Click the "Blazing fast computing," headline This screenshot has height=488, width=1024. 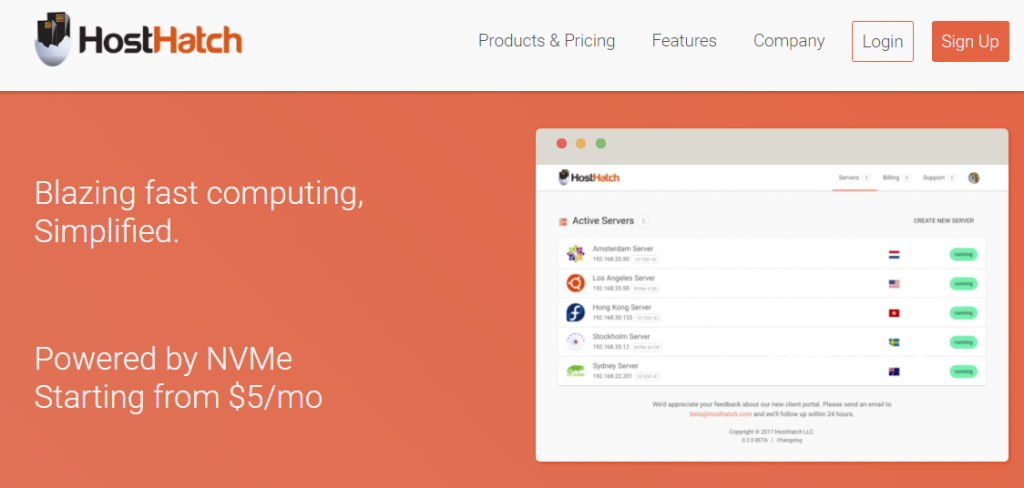pyautogui.click(x=199, y=193)
